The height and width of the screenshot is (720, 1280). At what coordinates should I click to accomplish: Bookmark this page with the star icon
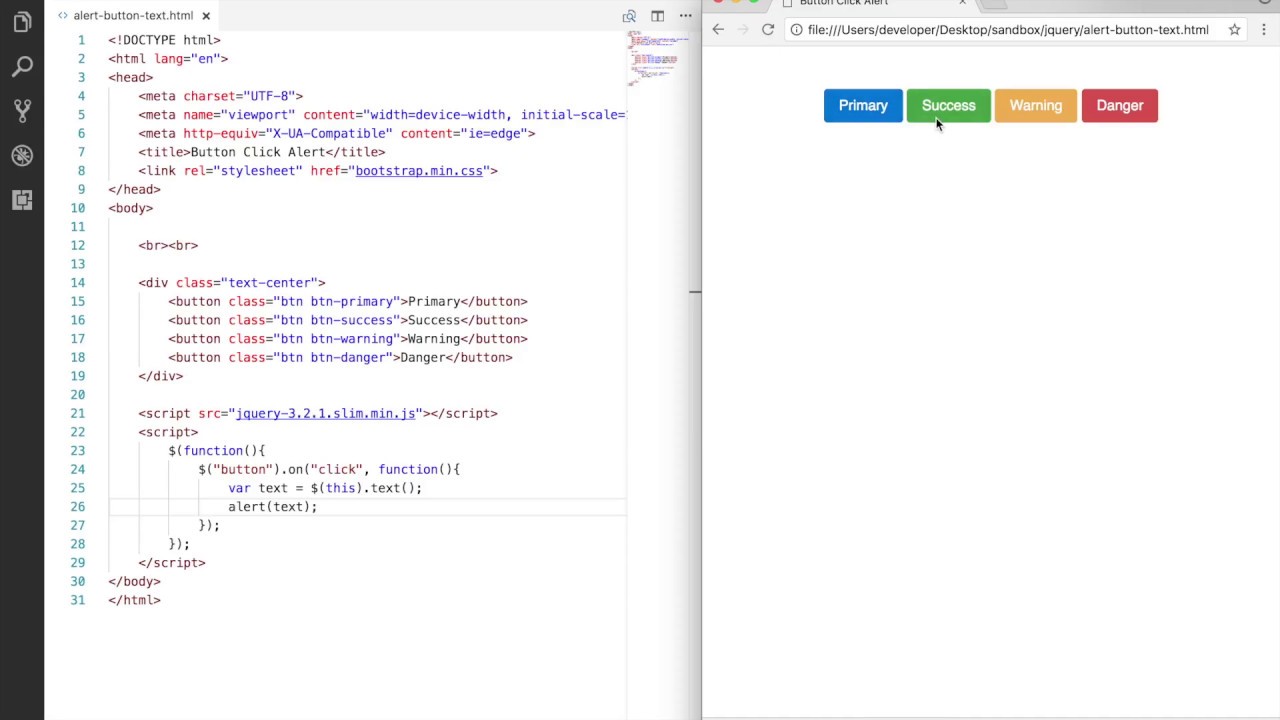[x=1234, y=30]
